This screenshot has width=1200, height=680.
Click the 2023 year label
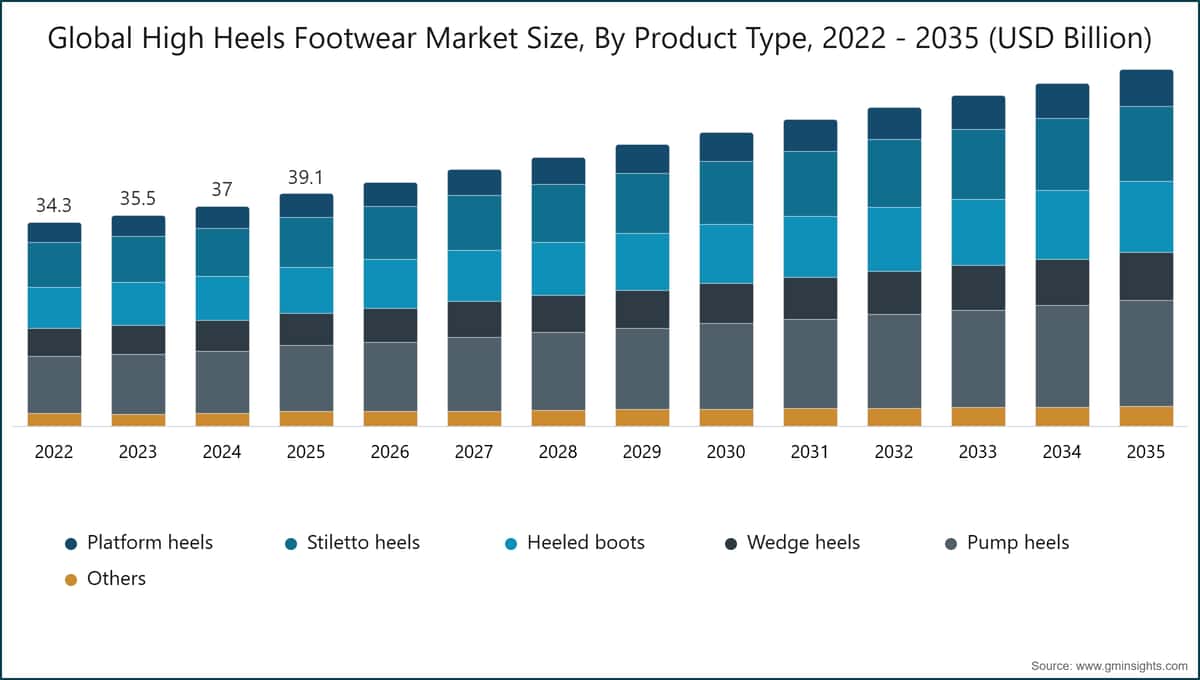coord(138,452)
